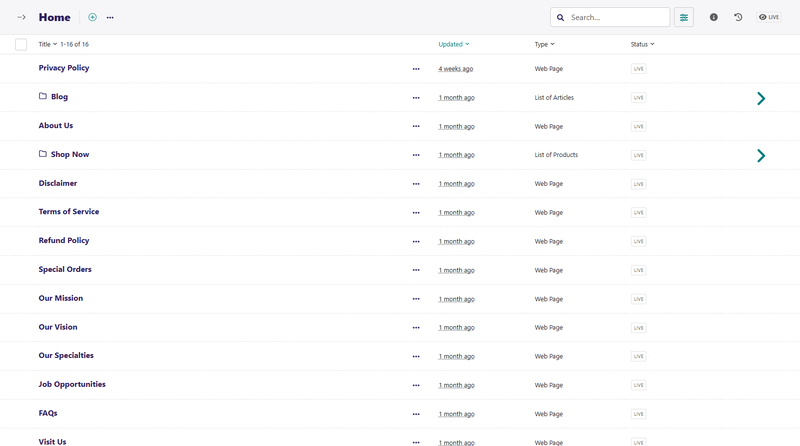Open the more actions menu for Refund Policy
Viewport: 800px width, 446px height.
416,242
